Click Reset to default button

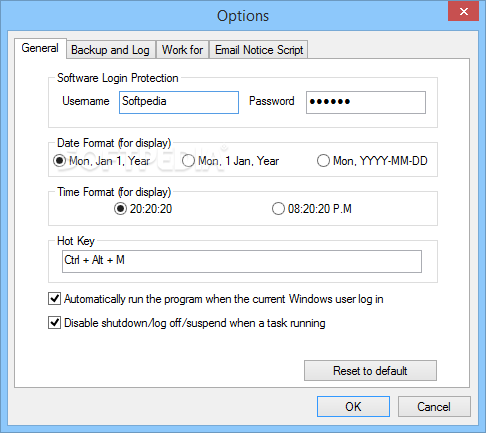[x=370, y=370]
